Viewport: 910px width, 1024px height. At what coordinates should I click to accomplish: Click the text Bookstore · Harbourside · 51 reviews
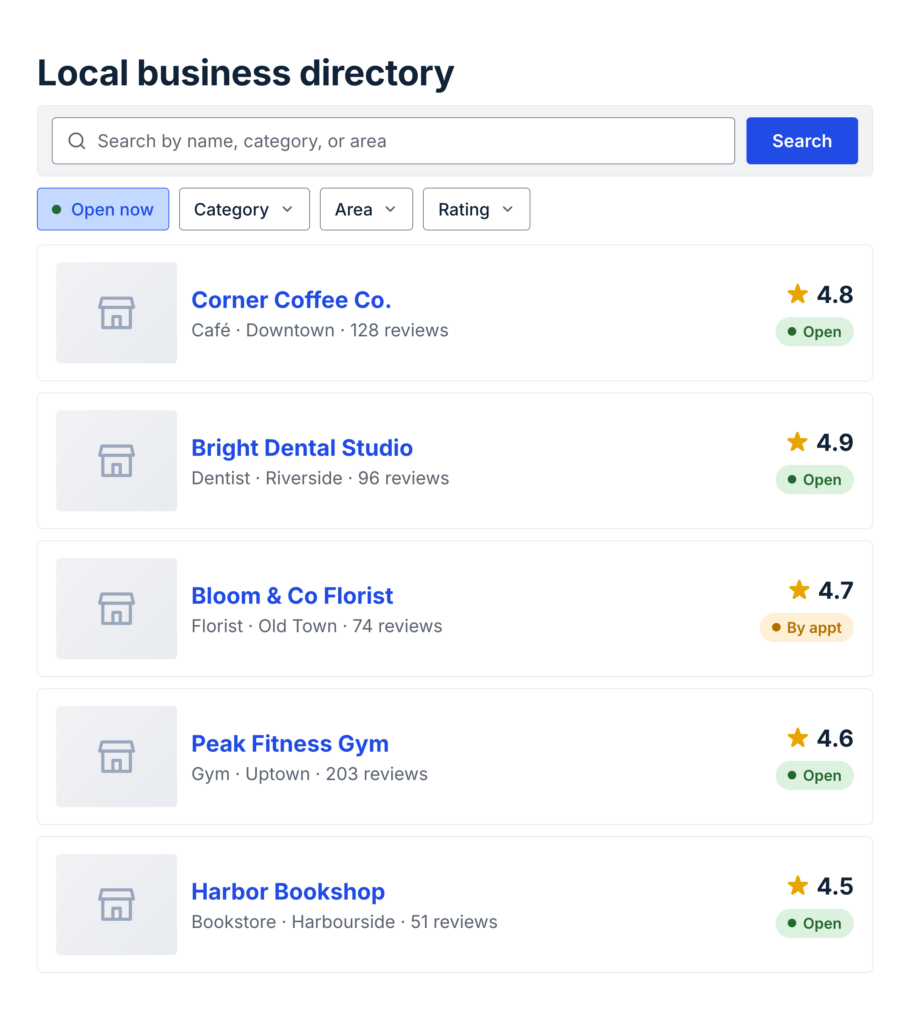click(344, 922)
